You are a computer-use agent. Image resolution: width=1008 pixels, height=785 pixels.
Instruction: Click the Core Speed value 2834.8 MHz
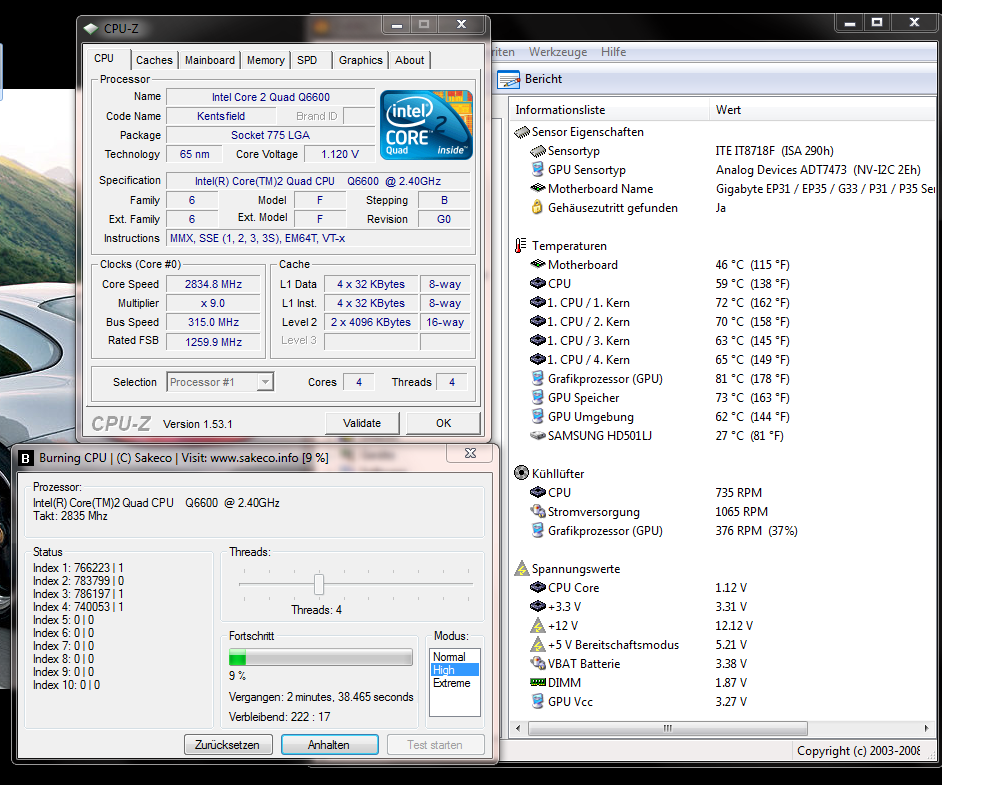click(x=213, y=284)
